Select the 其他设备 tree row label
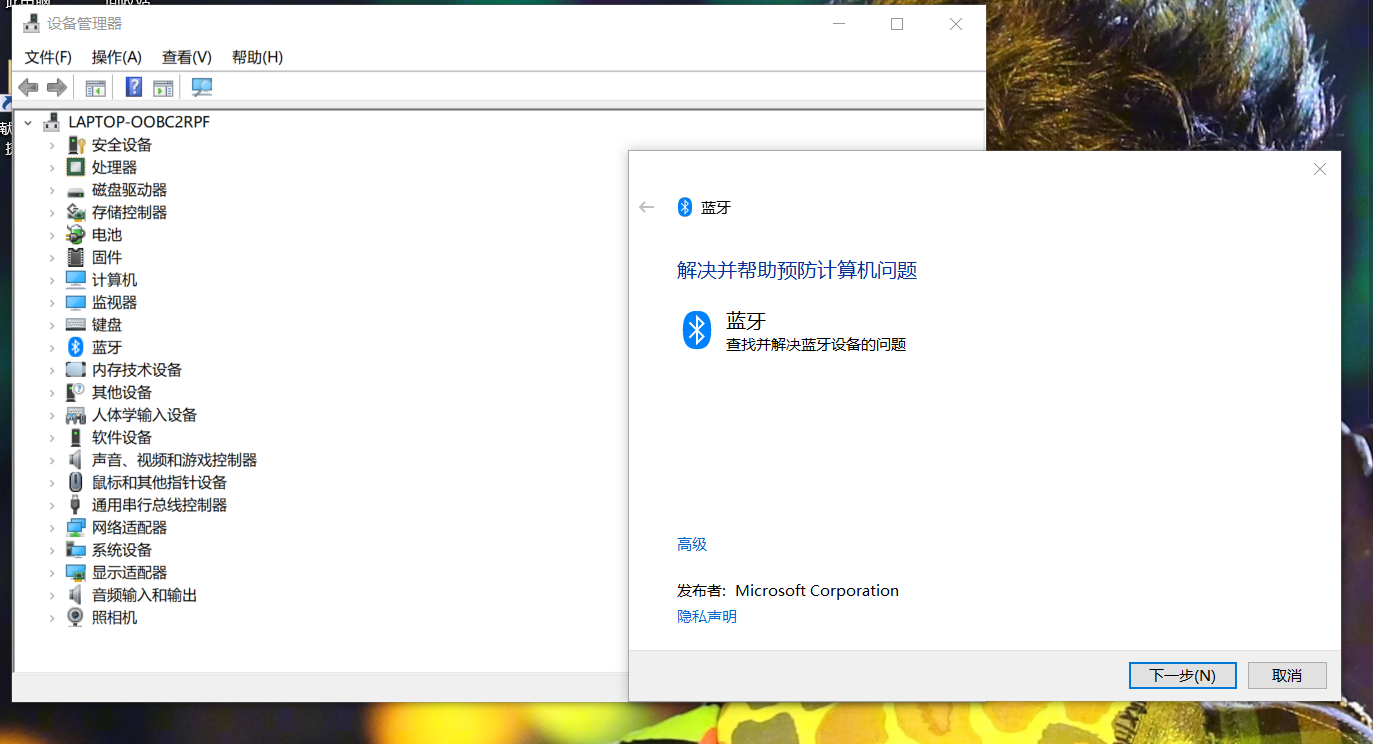The height and width of the screenshot is (744, 1373). point(122,392)
